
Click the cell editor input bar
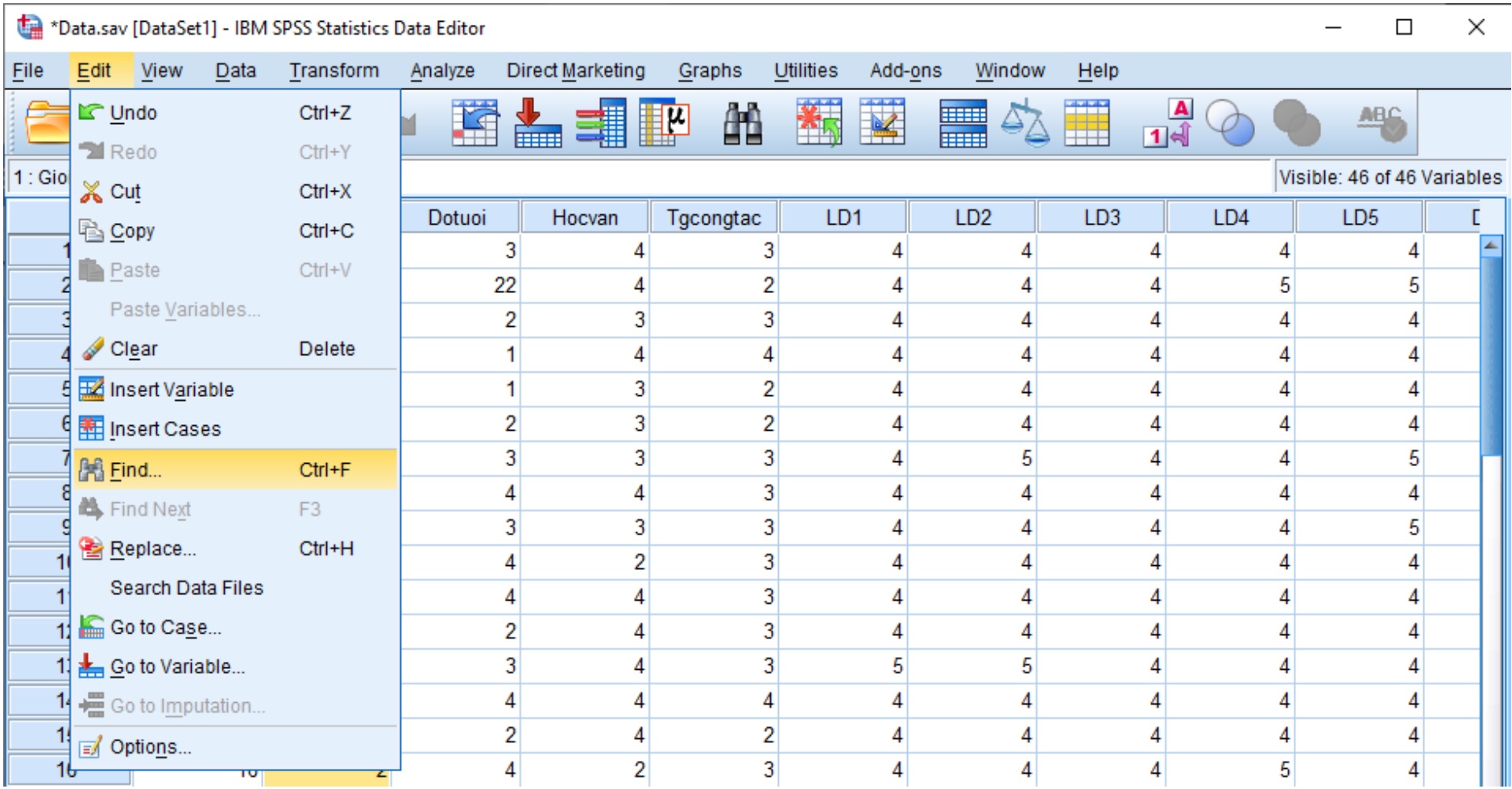pos(835,177)
